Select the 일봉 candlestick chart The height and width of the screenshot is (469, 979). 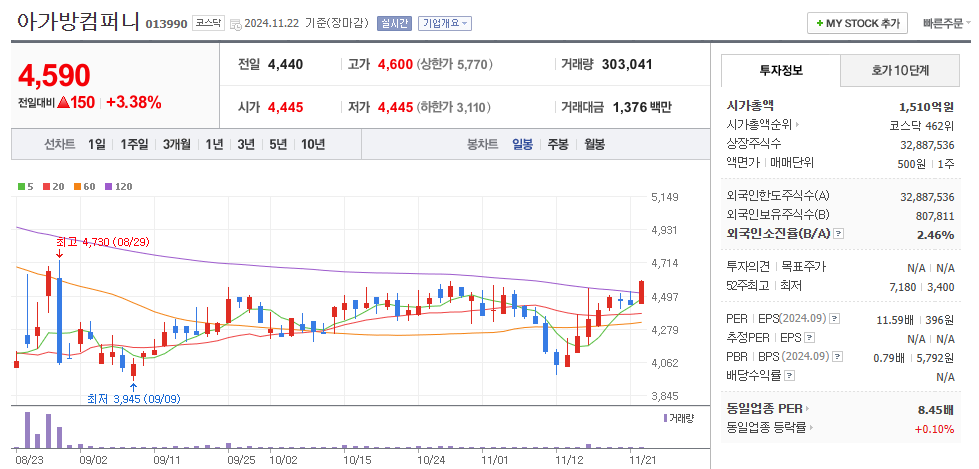tap(523, 145)
